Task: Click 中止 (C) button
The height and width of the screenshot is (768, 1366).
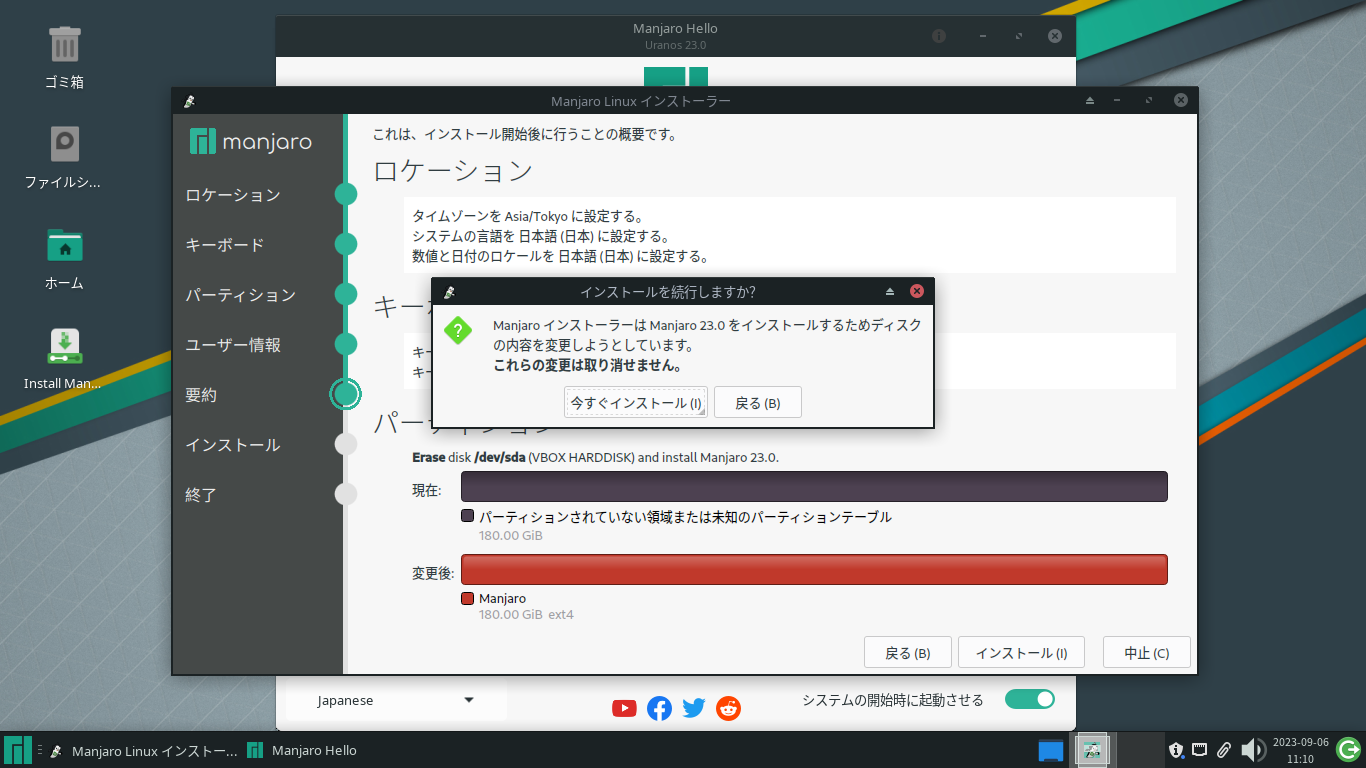Action: 1147,653
